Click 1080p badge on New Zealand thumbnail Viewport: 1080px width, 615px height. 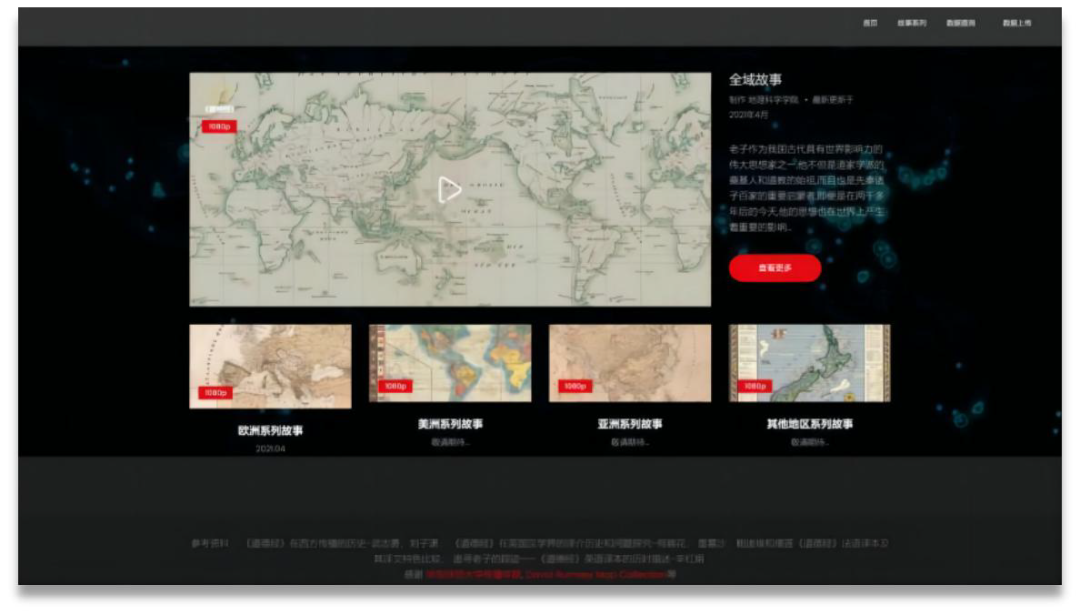pyautogui.click(x=754, y=386)
